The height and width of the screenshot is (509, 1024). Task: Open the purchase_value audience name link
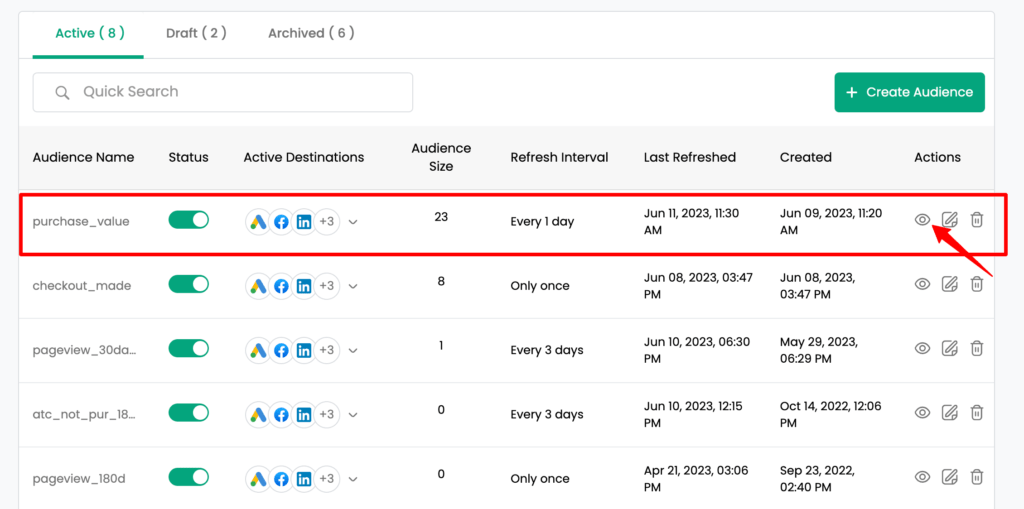click(81, 222)
